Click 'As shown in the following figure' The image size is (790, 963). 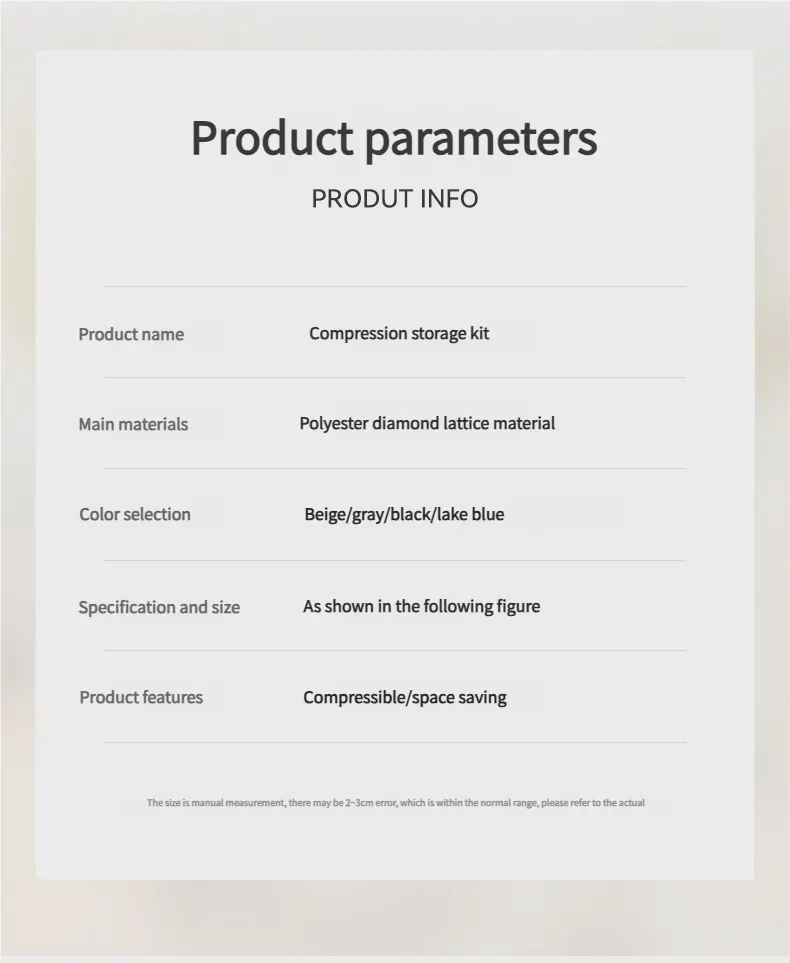point(421,607)
